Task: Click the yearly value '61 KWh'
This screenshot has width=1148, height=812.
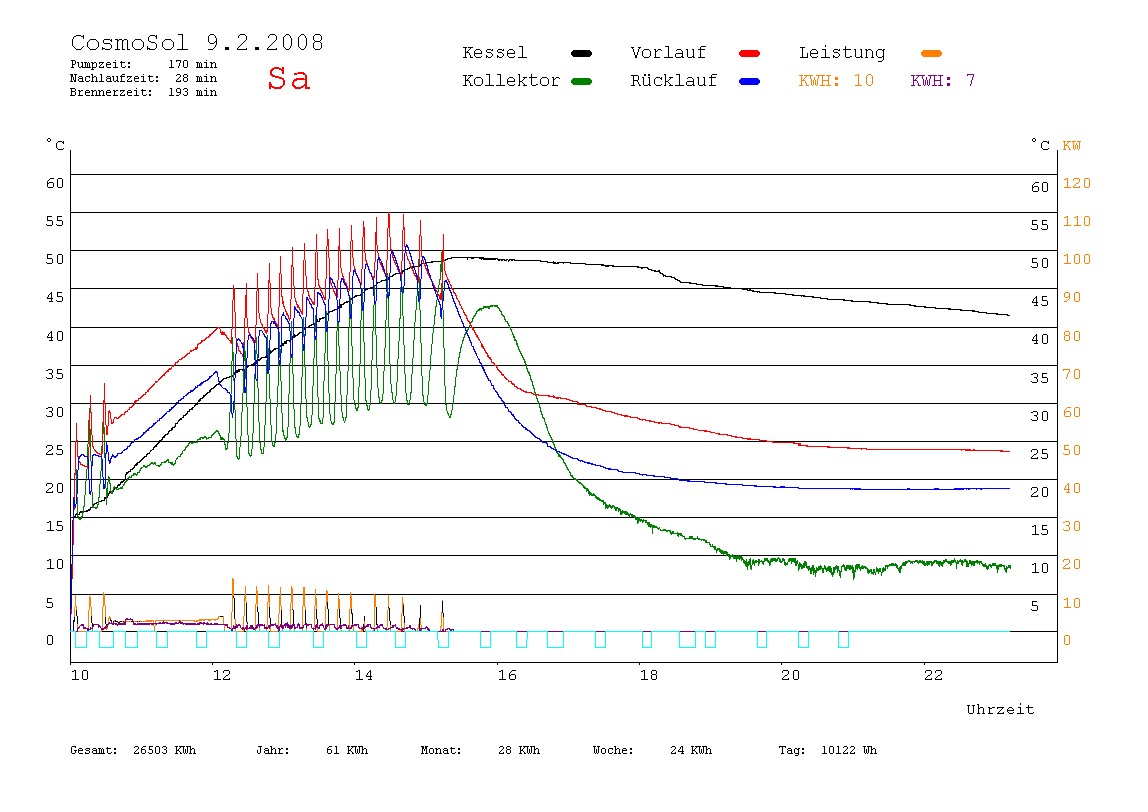Action: pos(347,750)
